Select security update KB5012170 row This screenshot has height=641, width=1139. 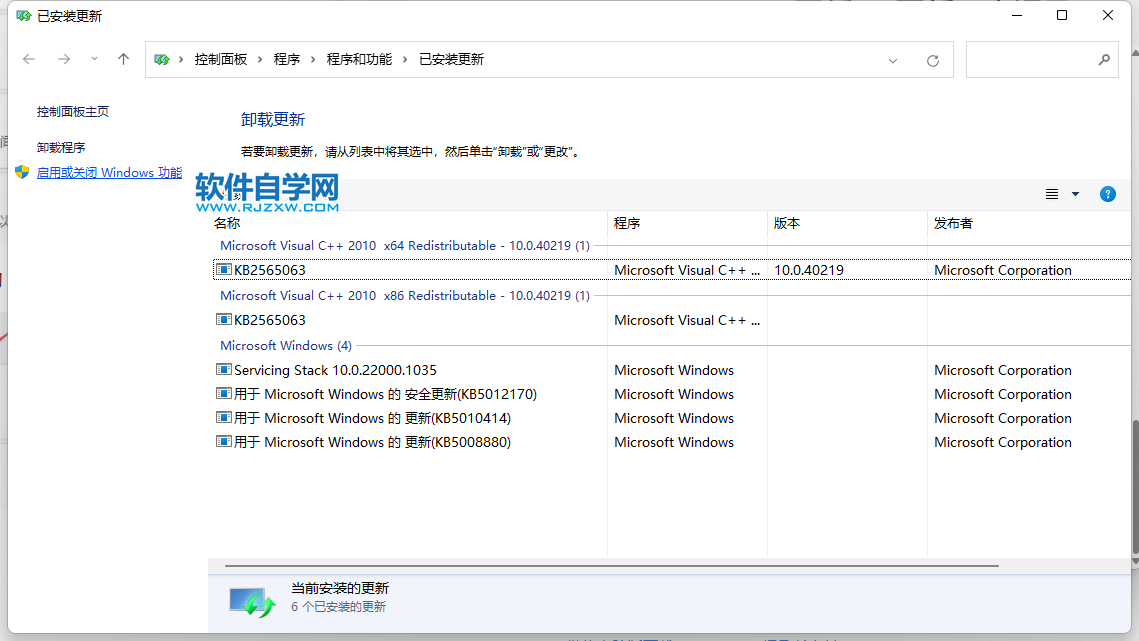pyautogui.click(x=672, y=395)
